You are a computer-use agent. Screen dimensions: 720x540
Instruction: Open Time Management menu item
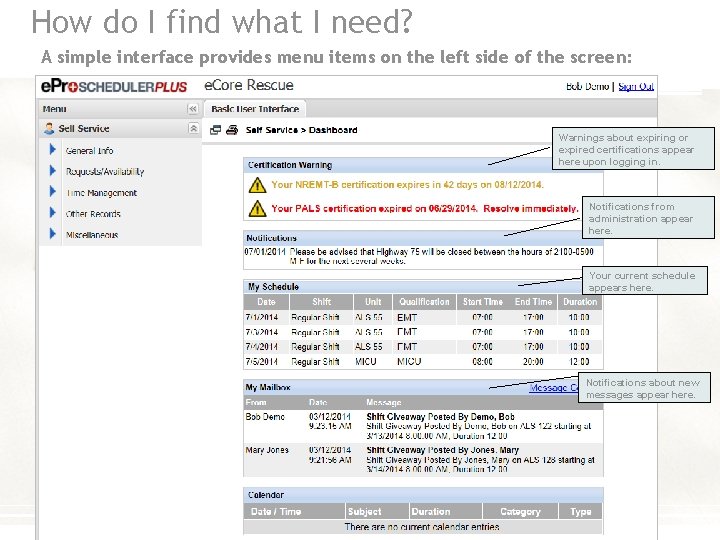click(101, 193)
